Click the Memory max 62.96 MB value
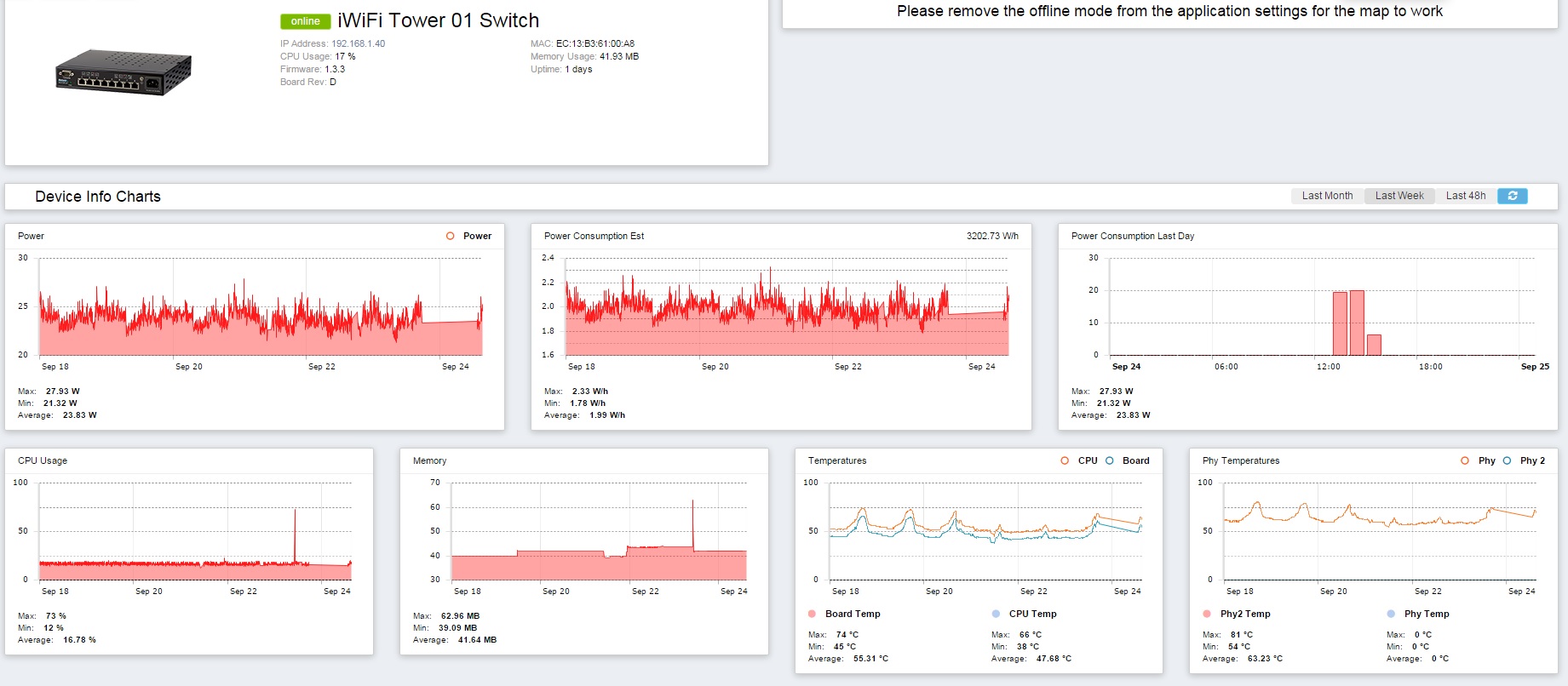 coord(460,616)
